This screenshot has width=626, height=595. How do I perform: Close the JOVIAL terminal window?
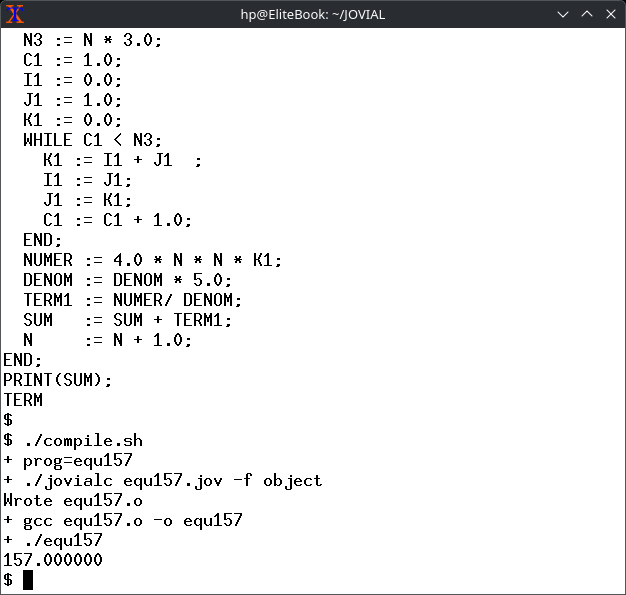pyautogui.click(x=611, y=14)
